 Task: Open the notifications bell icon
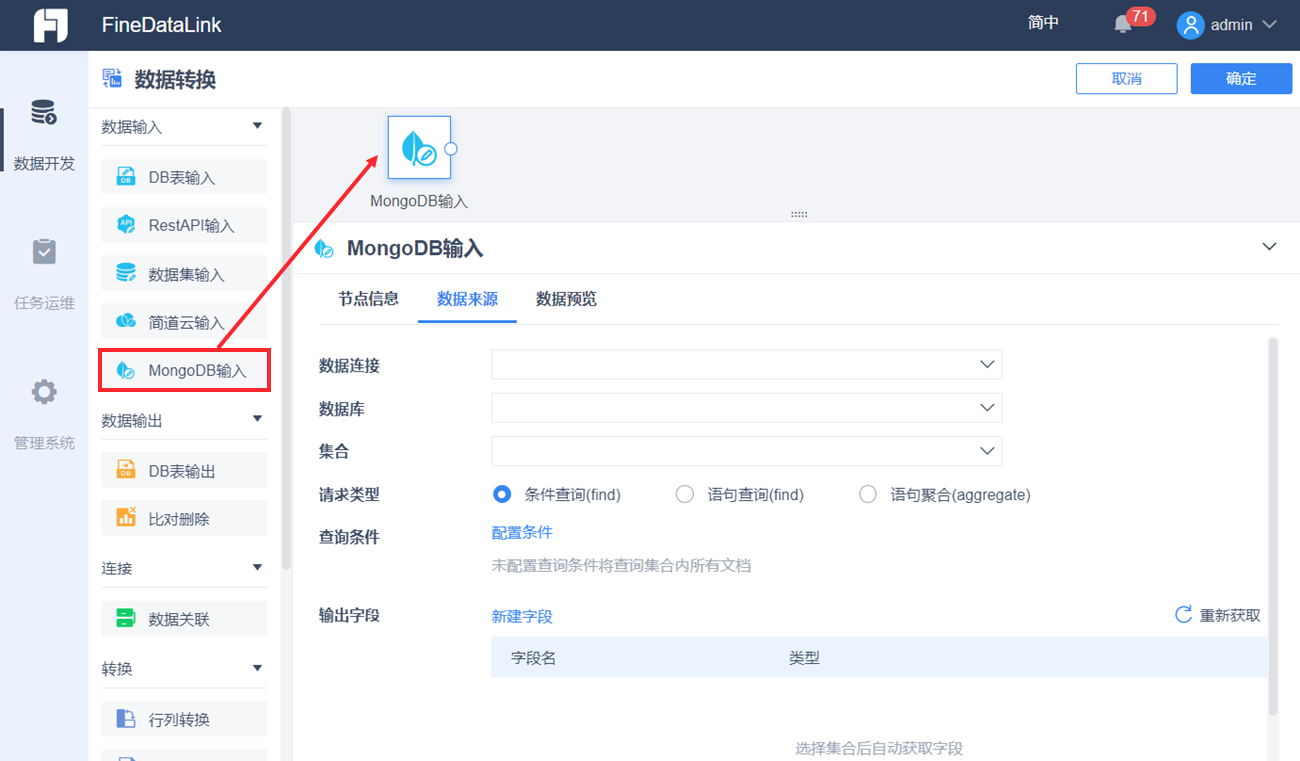click(1123, 25)
